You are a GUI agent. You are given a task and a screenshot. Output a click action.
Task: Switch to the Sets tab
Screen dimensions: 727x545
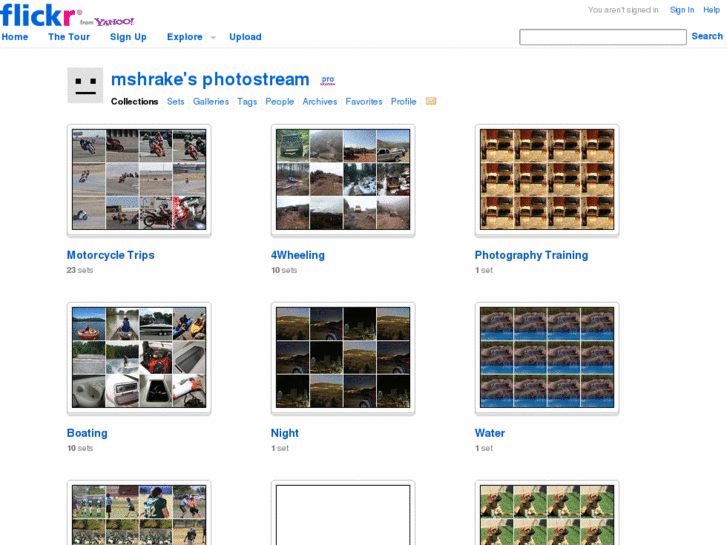pos(176,101)
